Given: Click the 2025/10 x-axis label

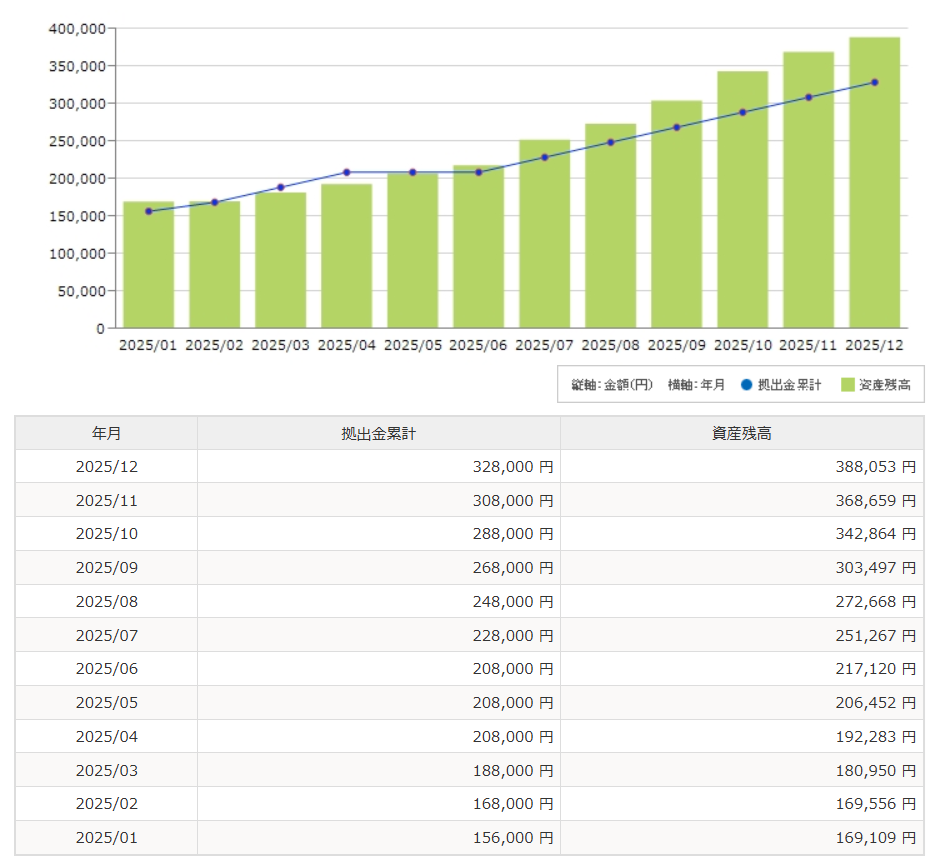Looking at the screenshot, I should click(742, 345).
